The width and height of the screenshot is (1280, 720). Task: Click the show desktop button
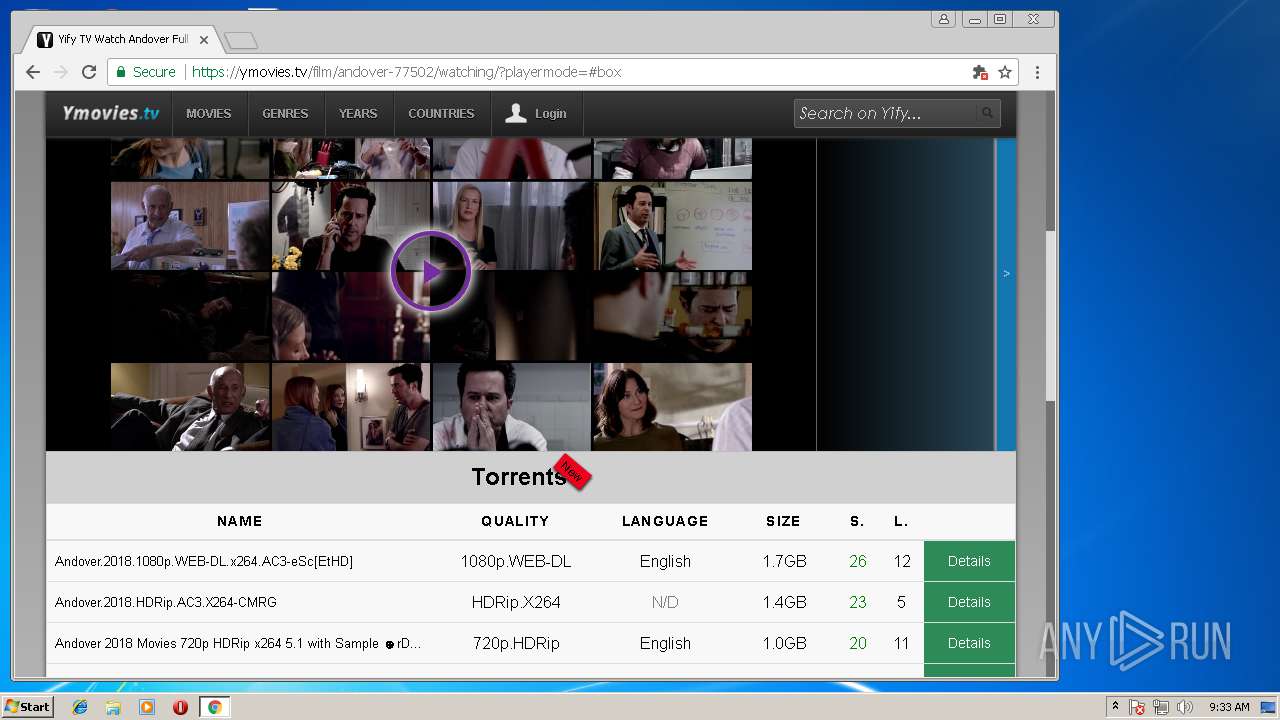coord(1270,707)
